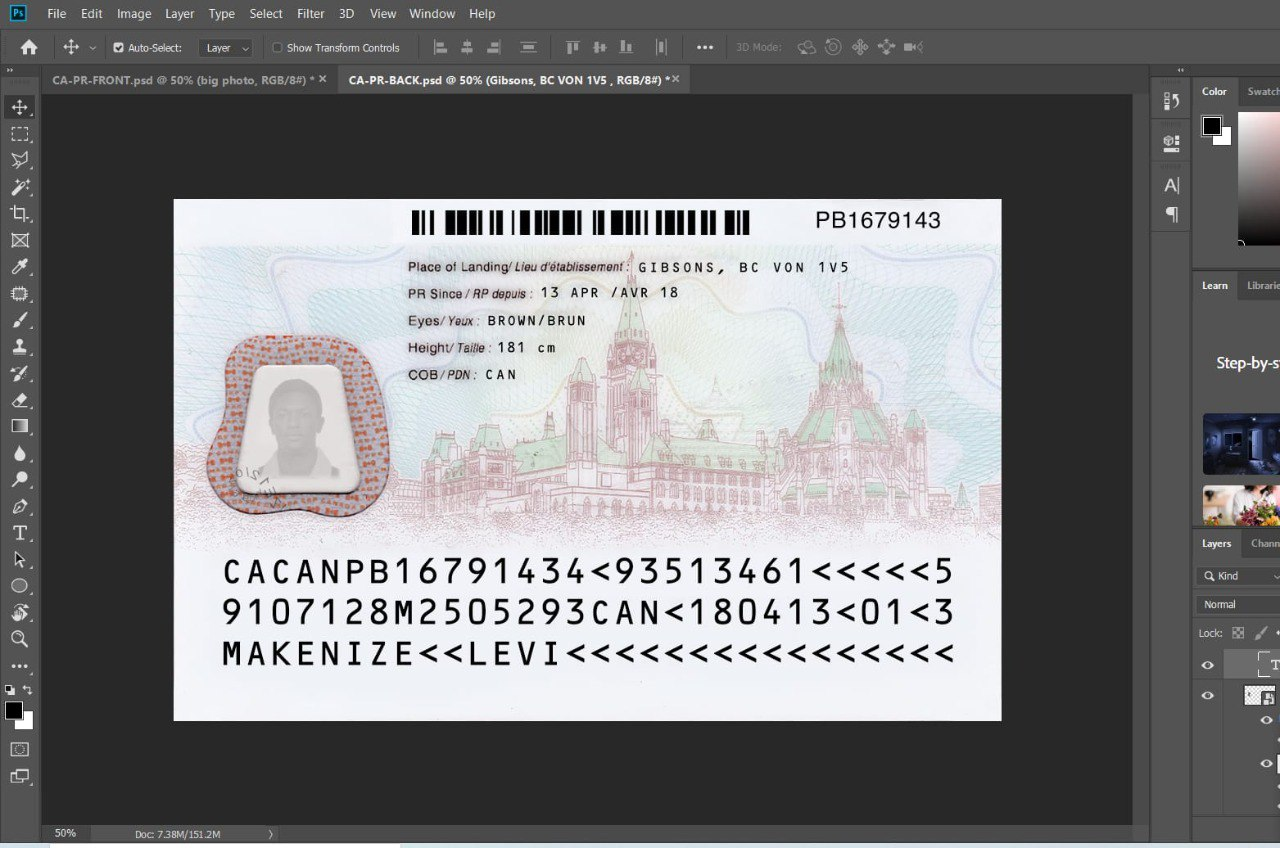The width and height of the screenshot is (1280, 848).
Task: Click the Zoom tool magnifier
Action: 19,639
